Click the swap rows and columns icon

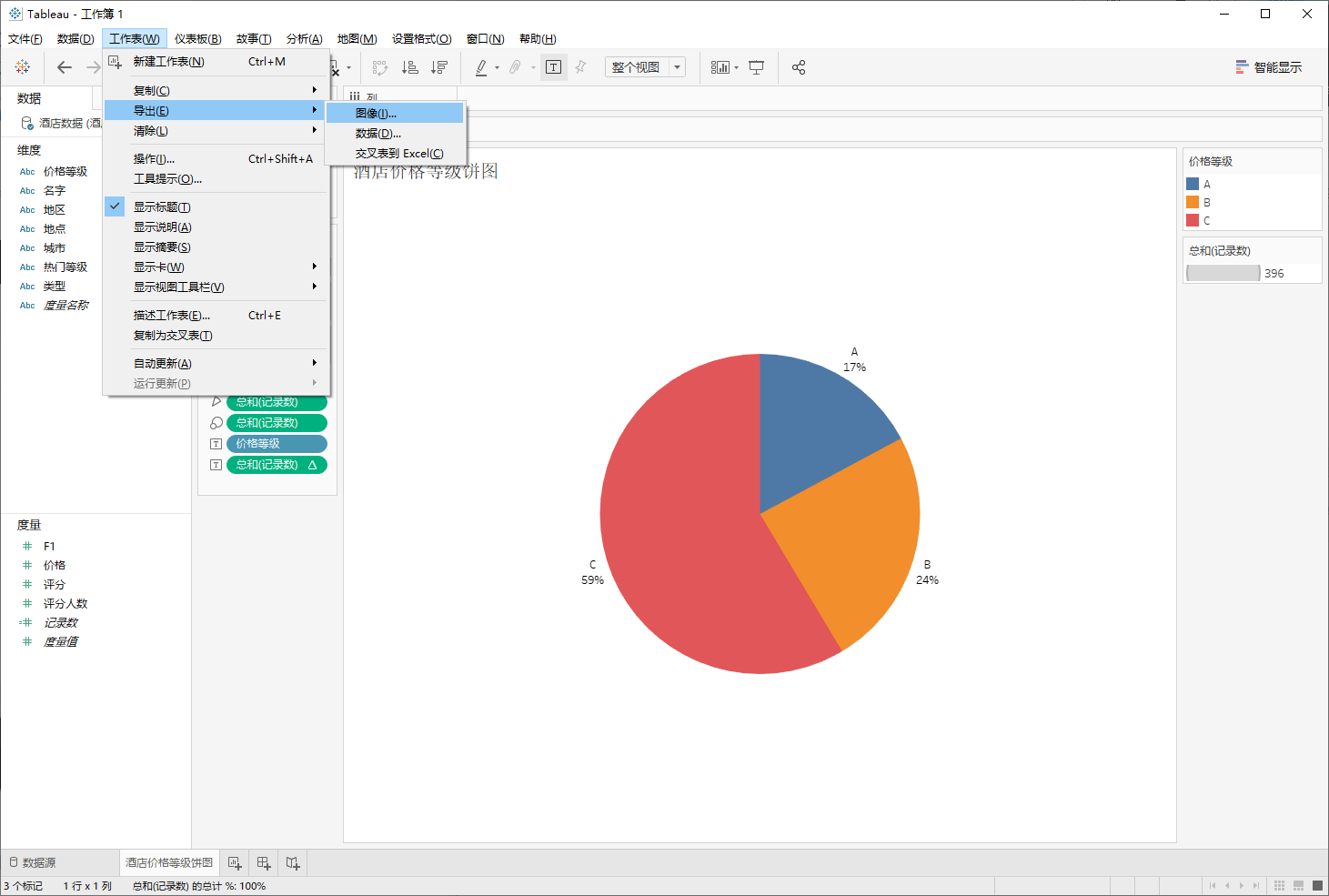tap(380, 67)
